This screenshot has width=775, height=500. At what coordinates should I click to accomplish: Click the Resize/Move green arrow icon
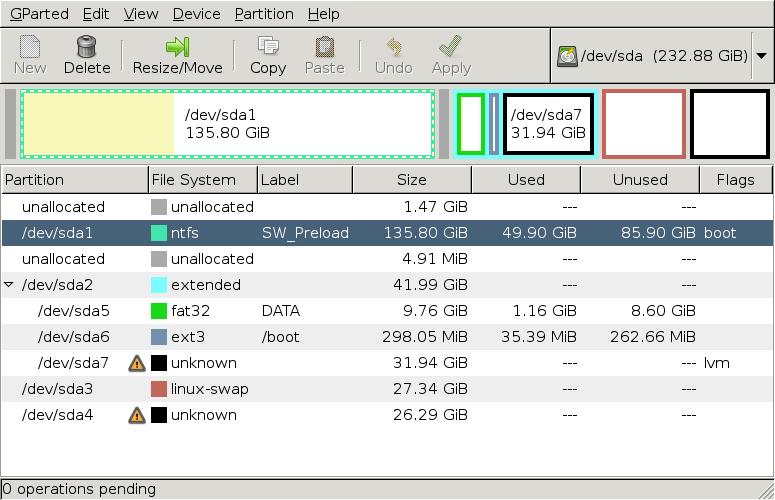177,47
